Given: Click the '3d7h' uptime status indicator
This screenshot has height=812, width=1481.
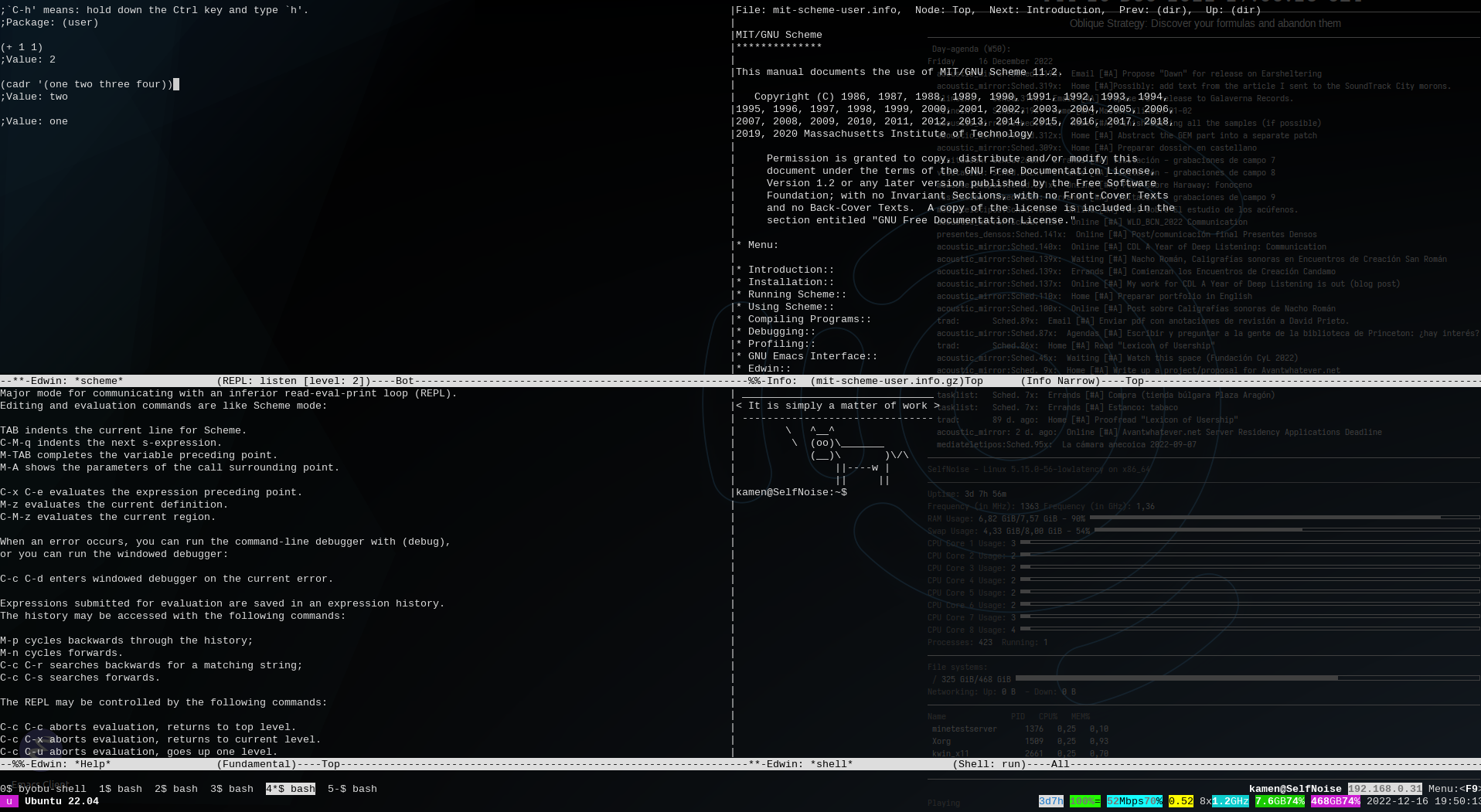Looking at the screenshot, I should [1051, 801].
